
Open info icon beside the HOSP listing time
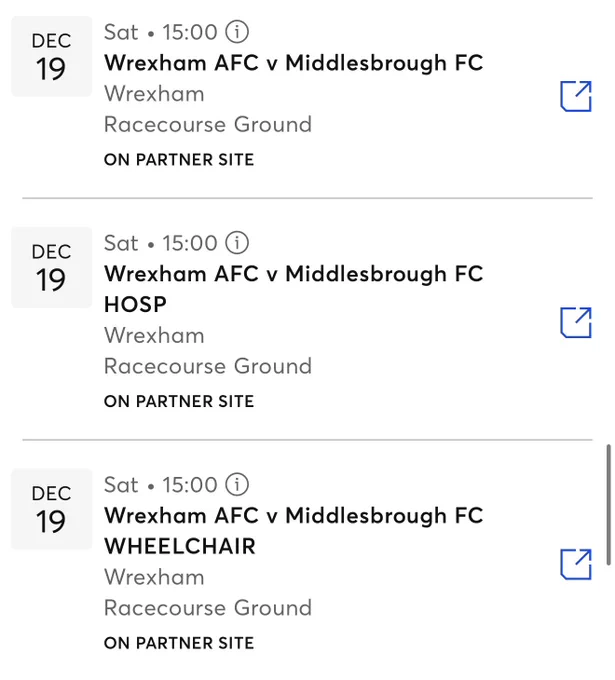(237, 242)
